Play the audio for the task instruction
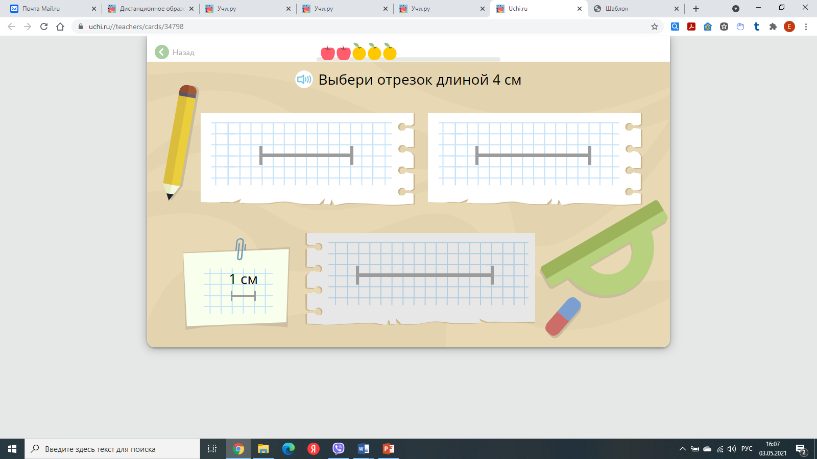817x459 pixels. [x=304, y=80]
